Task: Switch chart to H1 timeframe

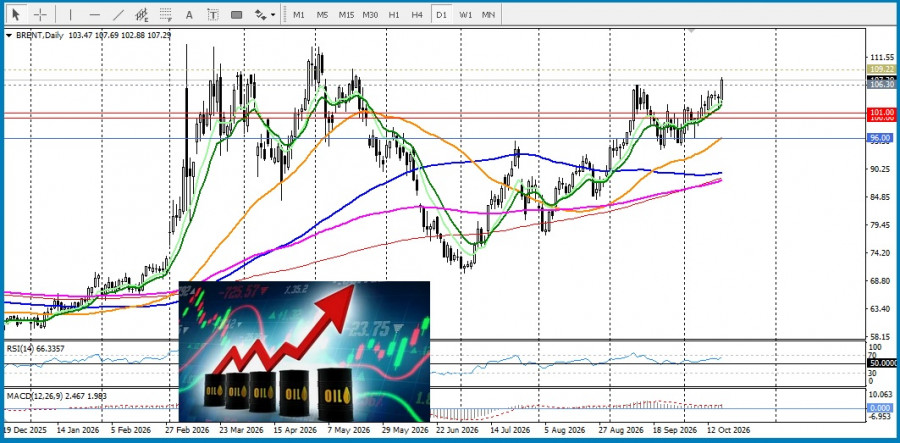Action: 394,15
